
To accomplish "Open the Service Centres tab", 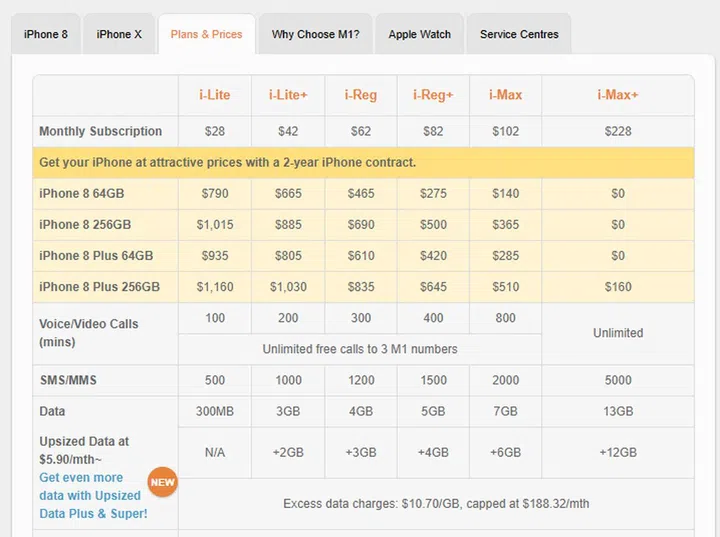I will 519,34.
